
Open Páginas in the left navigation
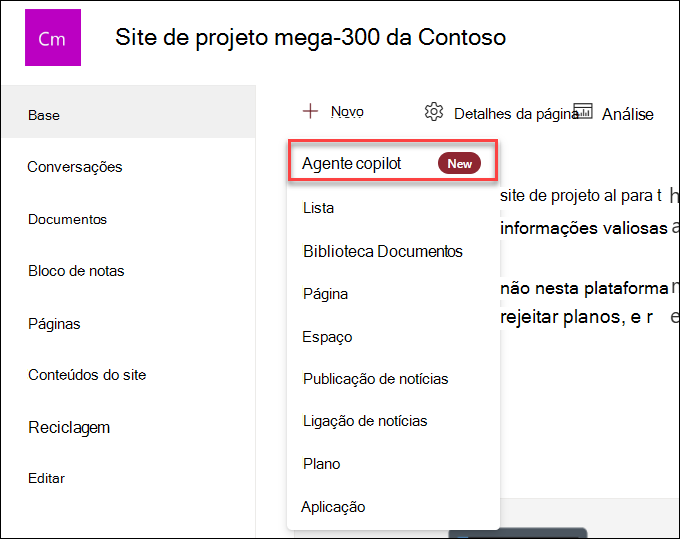54,324
